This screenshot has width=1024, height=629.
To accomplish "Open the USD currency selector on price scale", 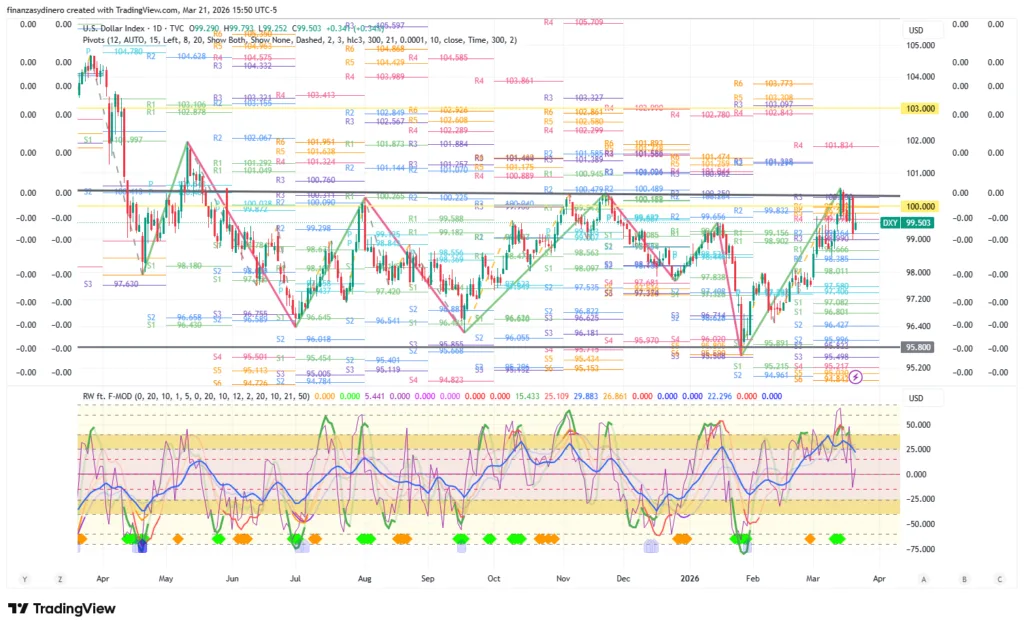I will pos(915,30).
